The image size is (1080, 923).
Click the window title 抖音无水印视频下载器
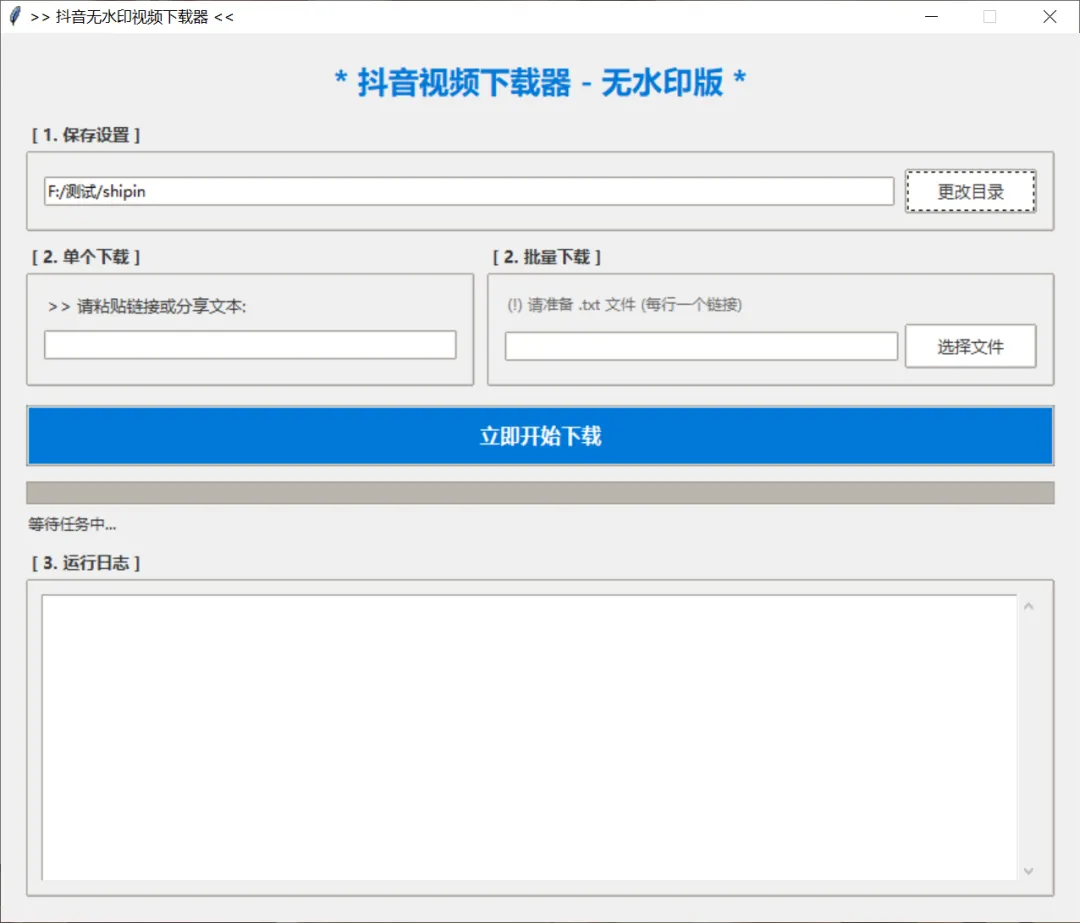tap(132, 17)
